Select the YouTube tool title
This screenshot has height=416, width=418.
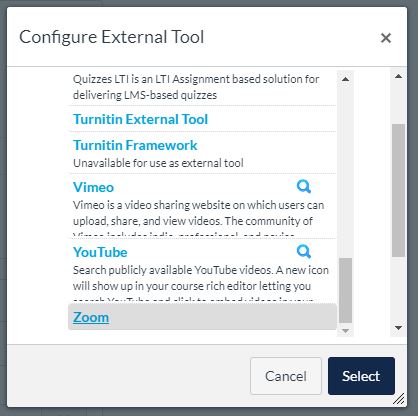click(100, 252)
